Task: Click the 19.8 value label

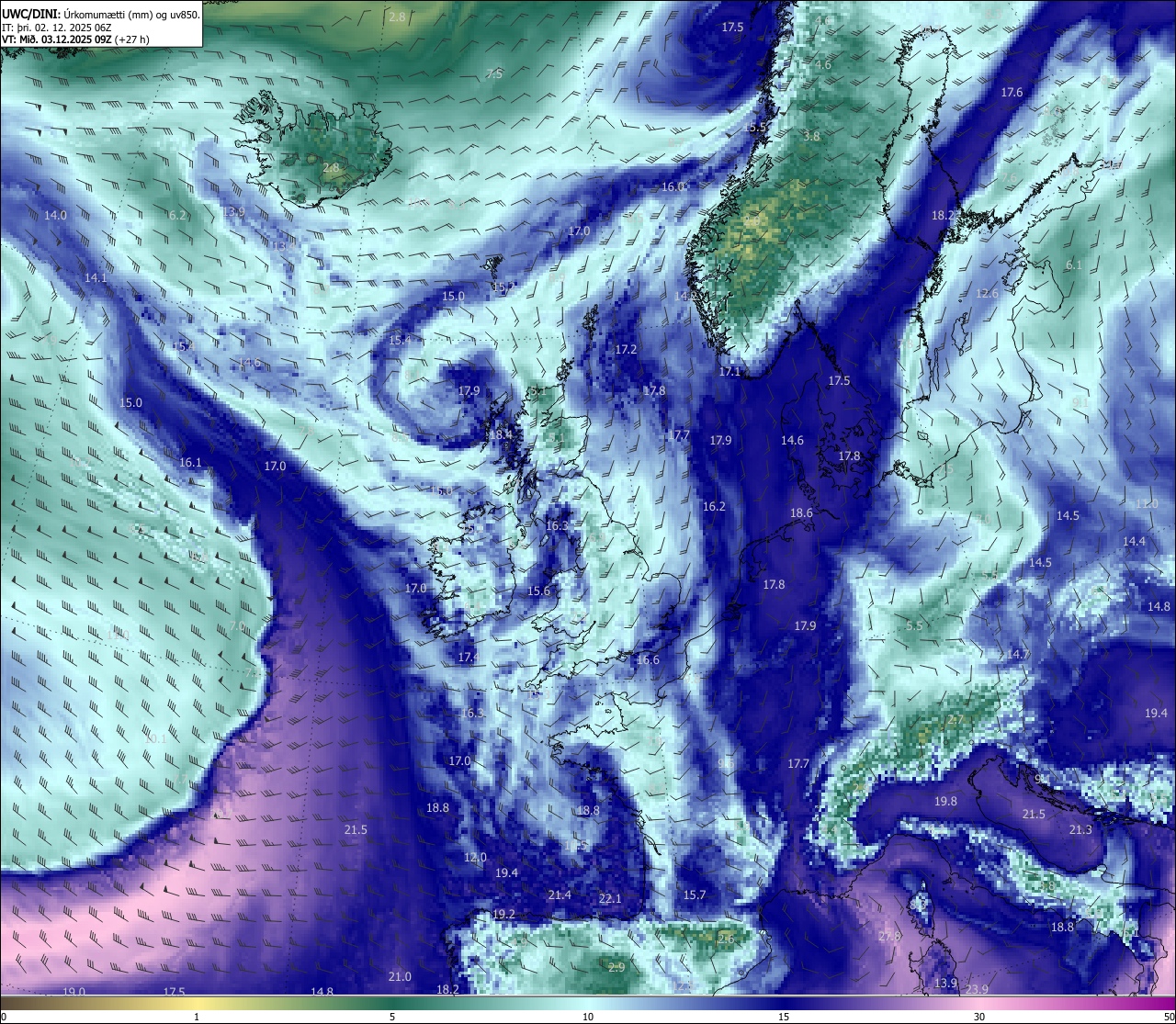Action: point(945,802)
